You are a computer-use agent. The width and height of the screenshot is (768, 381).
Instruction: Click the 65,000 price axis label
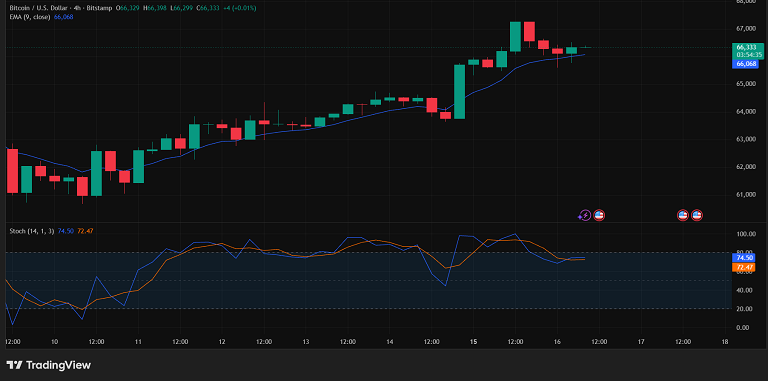746,84
